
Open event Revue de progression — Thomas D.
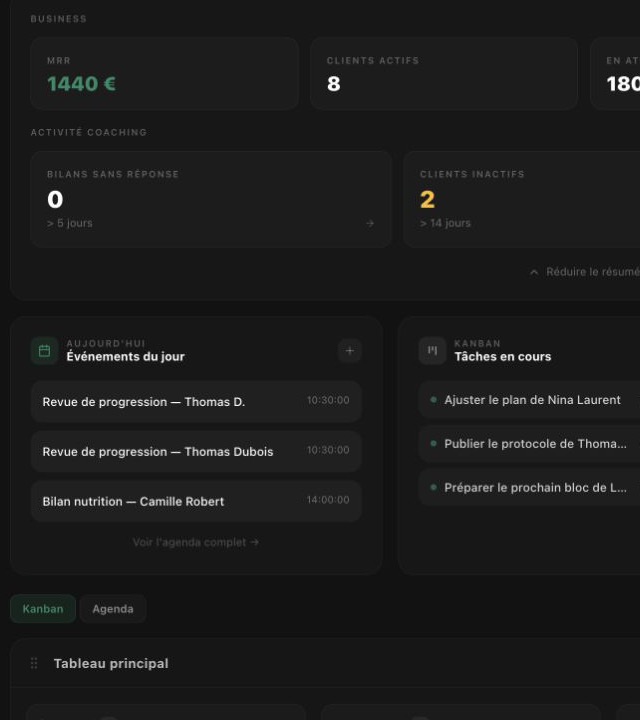(196, 401)
